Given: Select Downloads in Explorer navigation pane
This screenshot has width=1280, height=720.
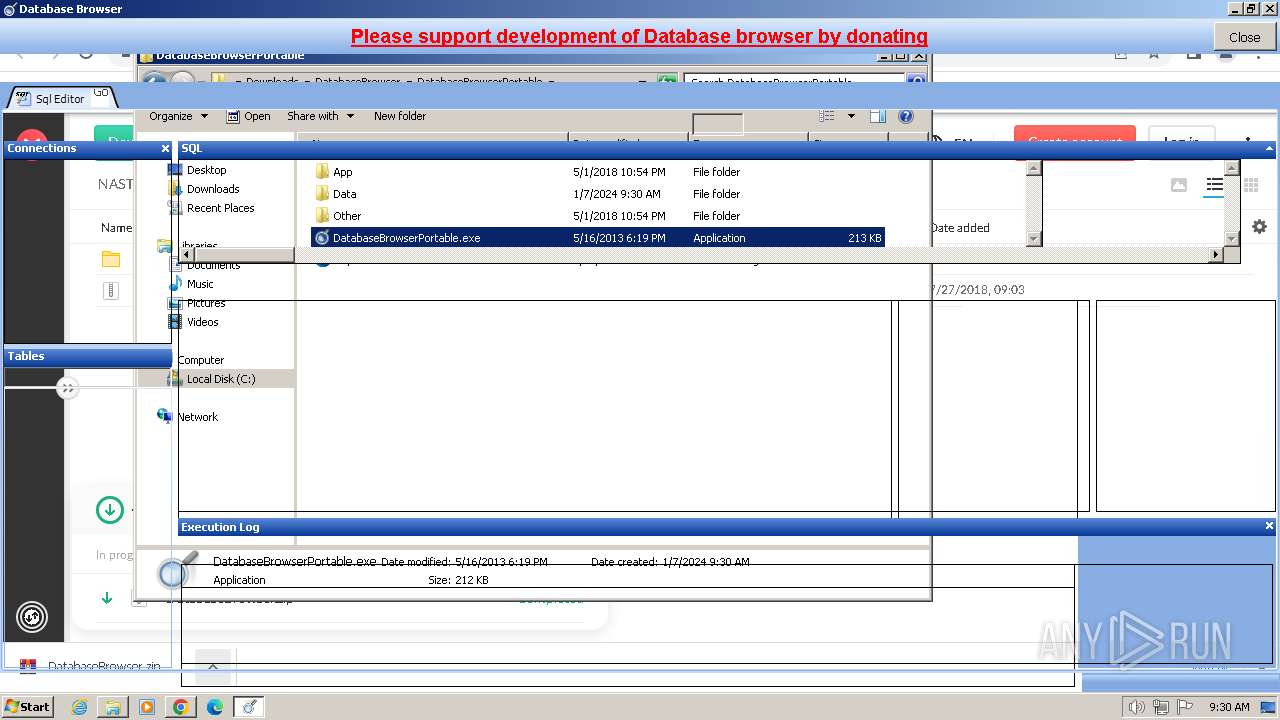Looking at the screenshot, I should (213, 189).
